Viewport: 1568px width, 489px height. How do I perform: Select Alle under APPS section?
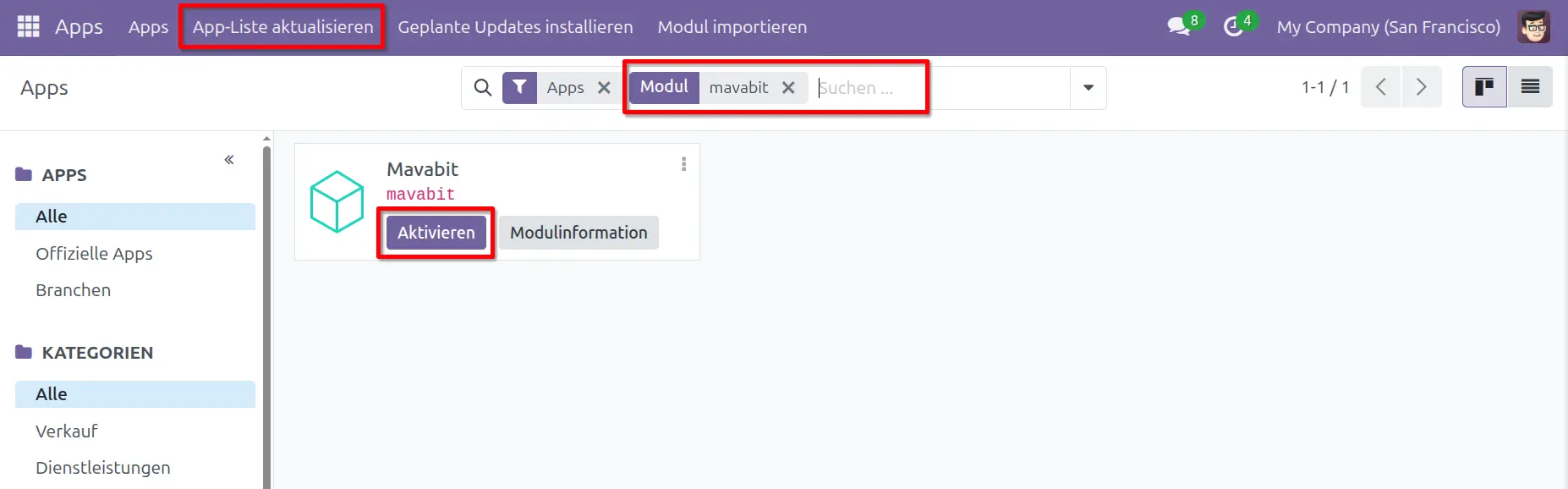135,217
